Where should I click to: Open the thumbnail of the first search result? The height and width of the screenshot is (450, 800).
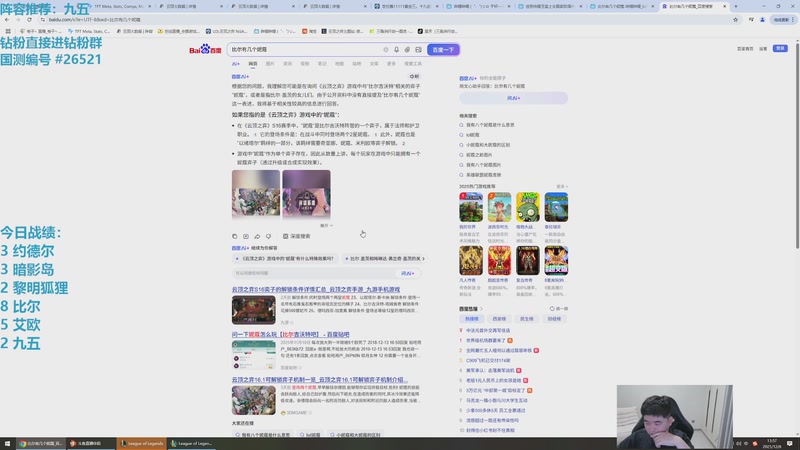point(254,310)
